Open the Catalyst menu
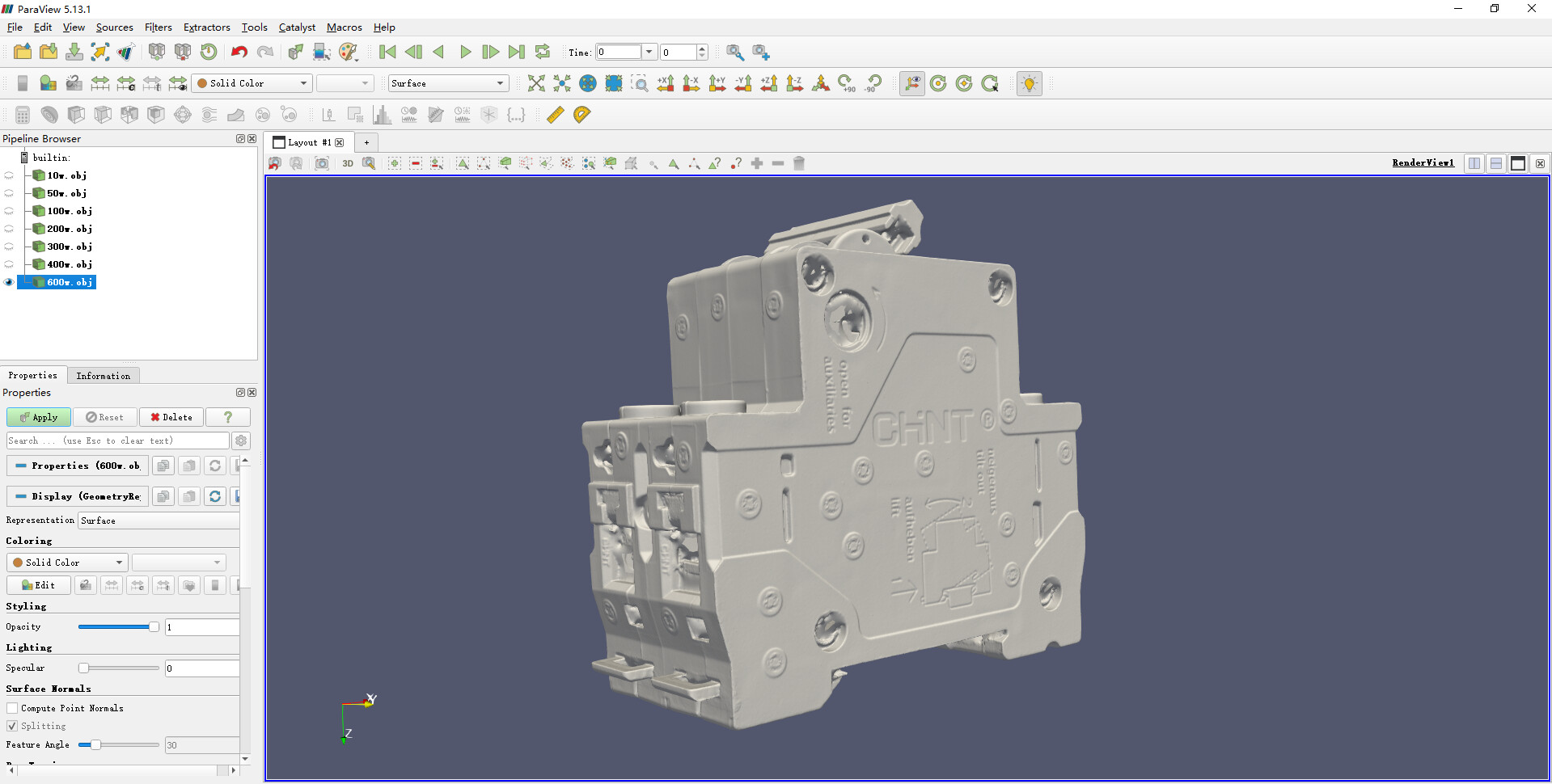This screenshot has height=784, width=1552. (x=297, y=27)
